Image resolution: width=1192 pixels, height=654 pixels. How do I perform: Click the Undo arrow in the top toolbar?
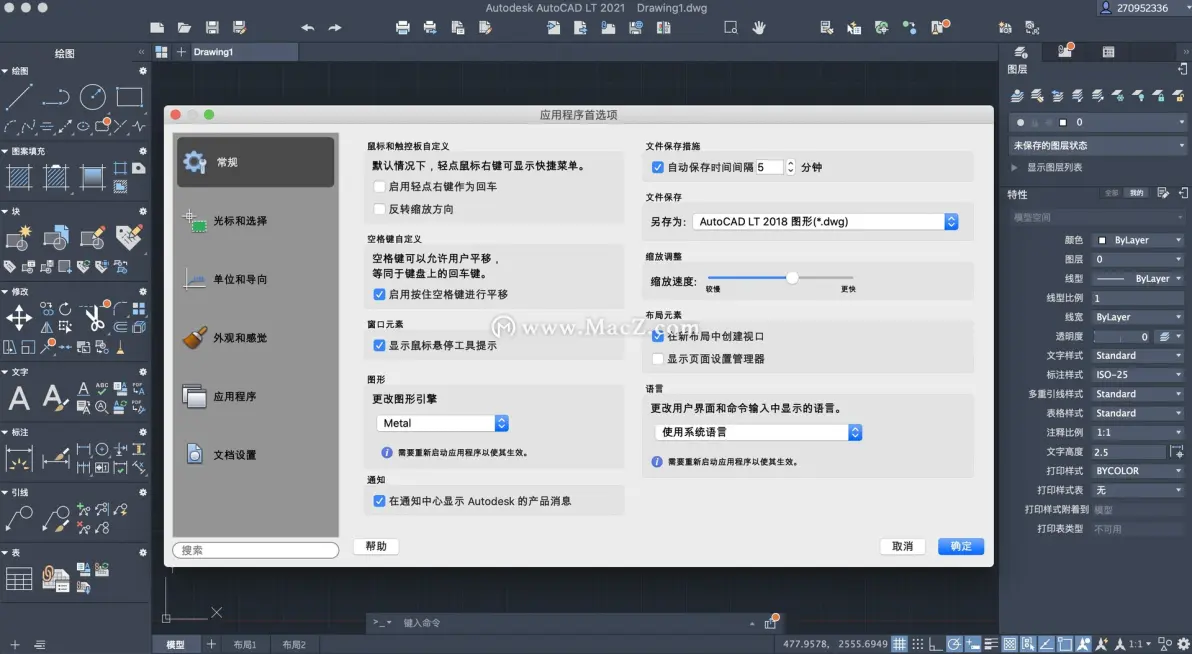pos(307,28)
